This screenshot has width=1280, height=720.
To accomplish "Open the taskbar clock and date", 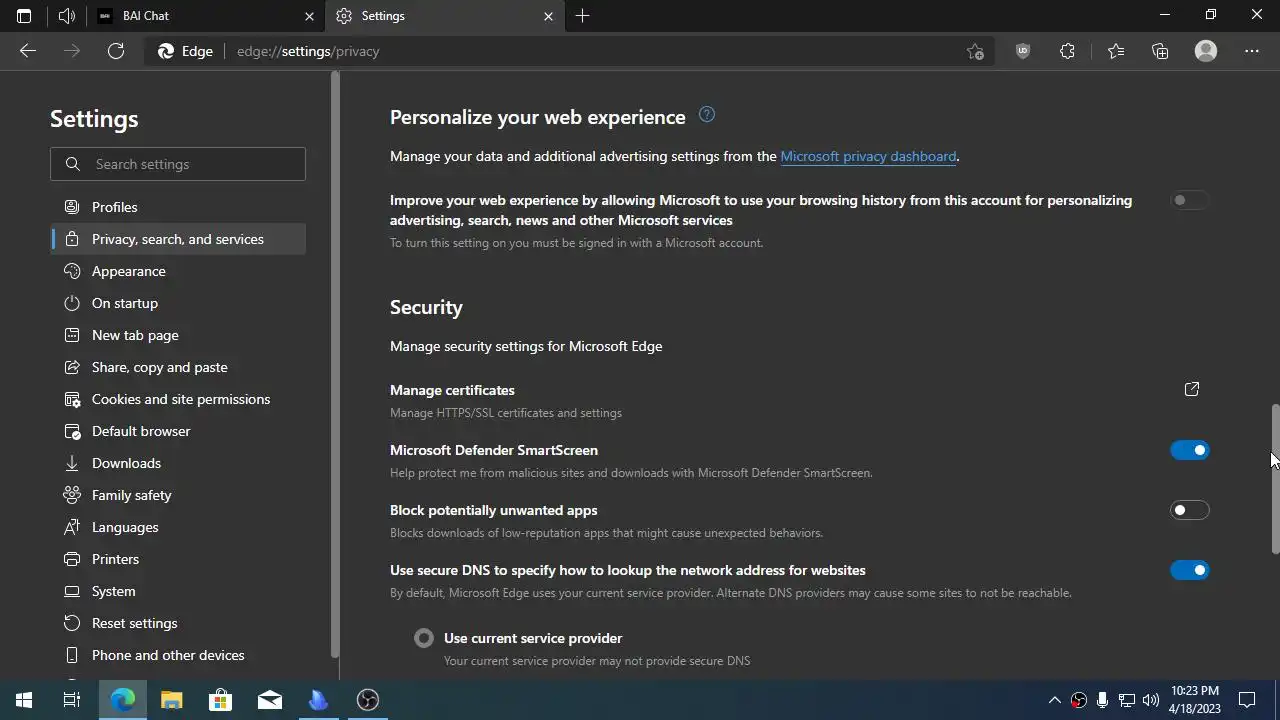I will [x=1194, y=700].
